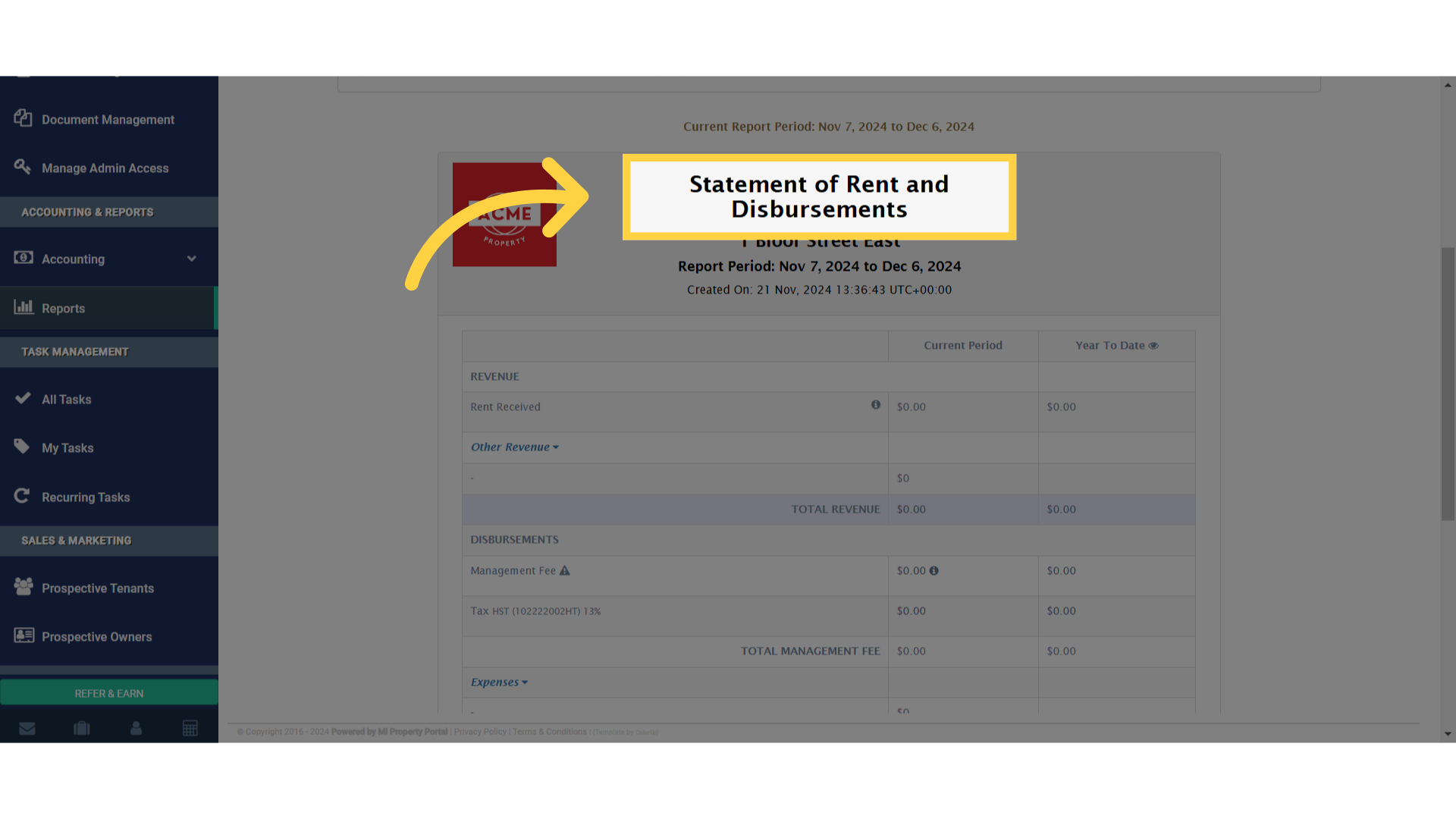Select the Reports sidebar item
Image resolution: width=1456 pixels, height=819 pixels.
pos(108,309)
